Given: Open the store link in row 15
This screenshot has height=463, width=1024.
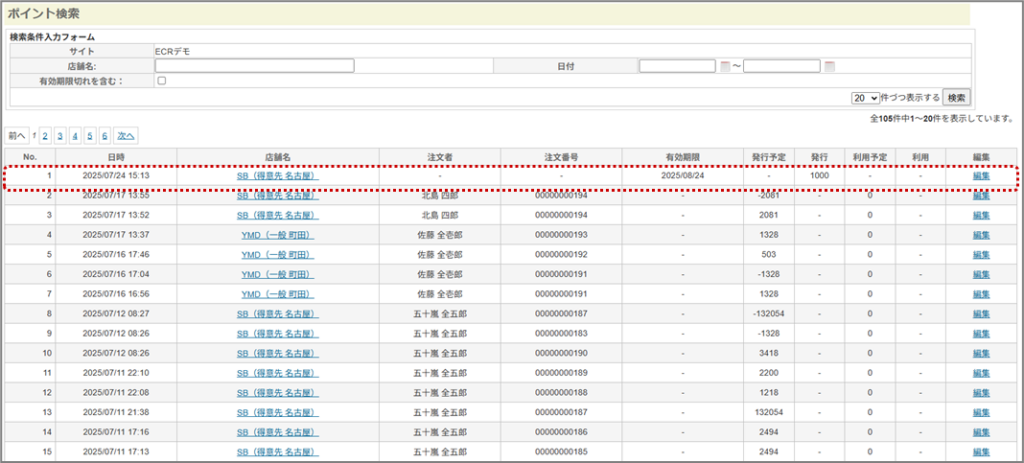Looking at the screenshot, I should click(277, 451).
